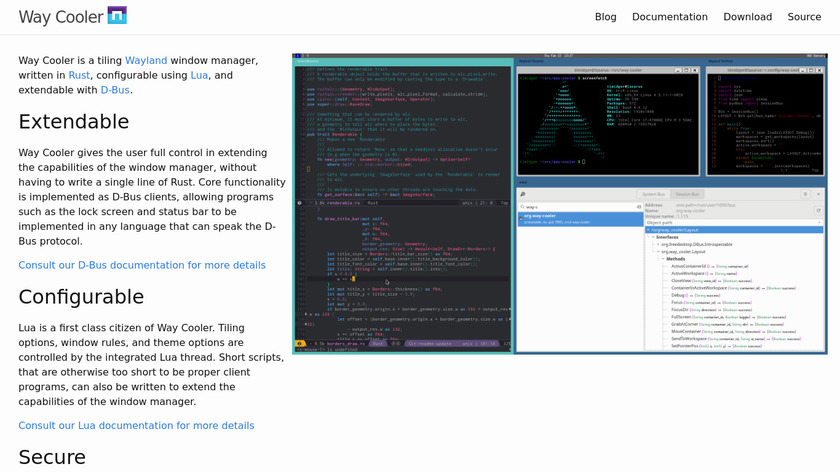Consult the Lua documentation link
The width and height of the screenshot is (840, 472).
point(136,425)
